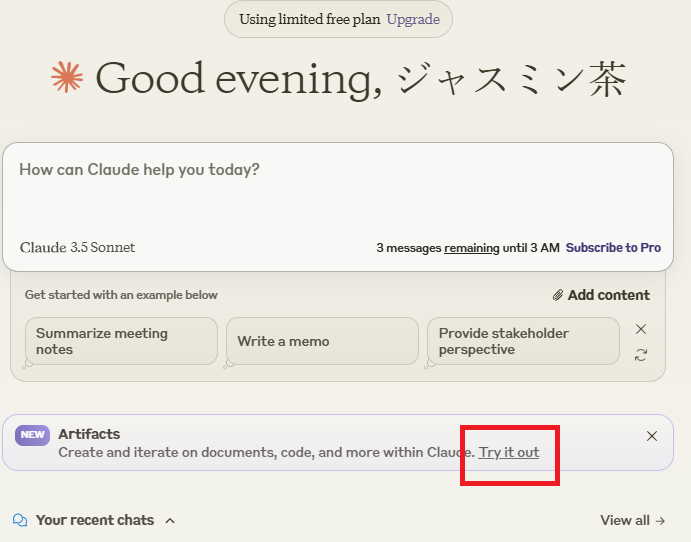Screen dimensions: 691x542
Task: Click the 'Artifacts' heading text
Action: click(89, 434)
